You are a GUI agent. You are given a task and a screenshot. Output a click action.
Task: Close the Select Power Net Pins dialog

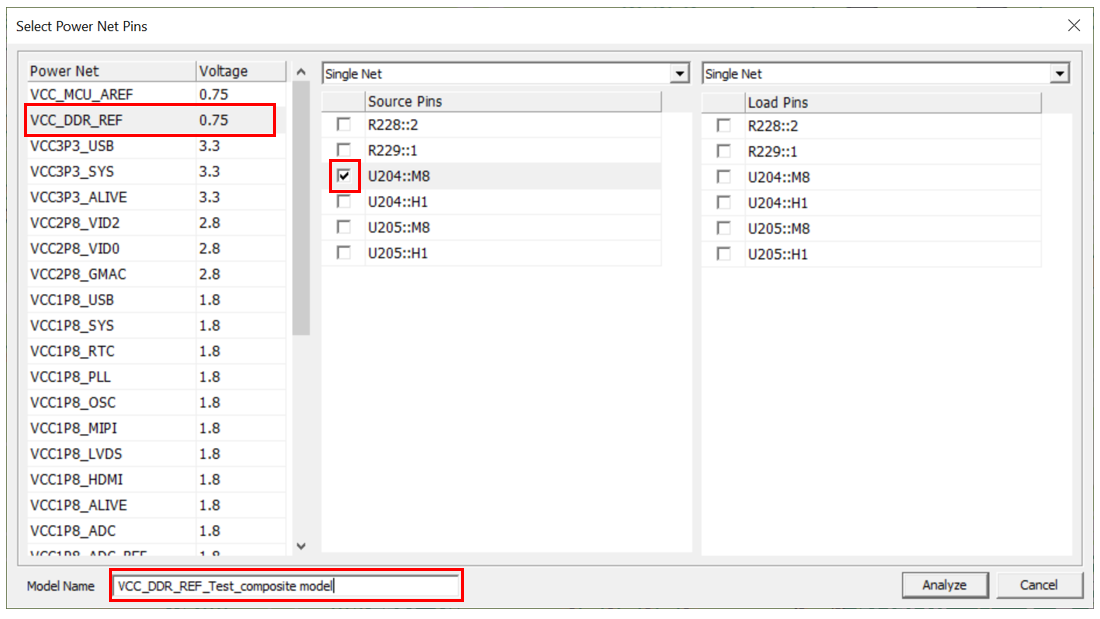point(1074,26)
